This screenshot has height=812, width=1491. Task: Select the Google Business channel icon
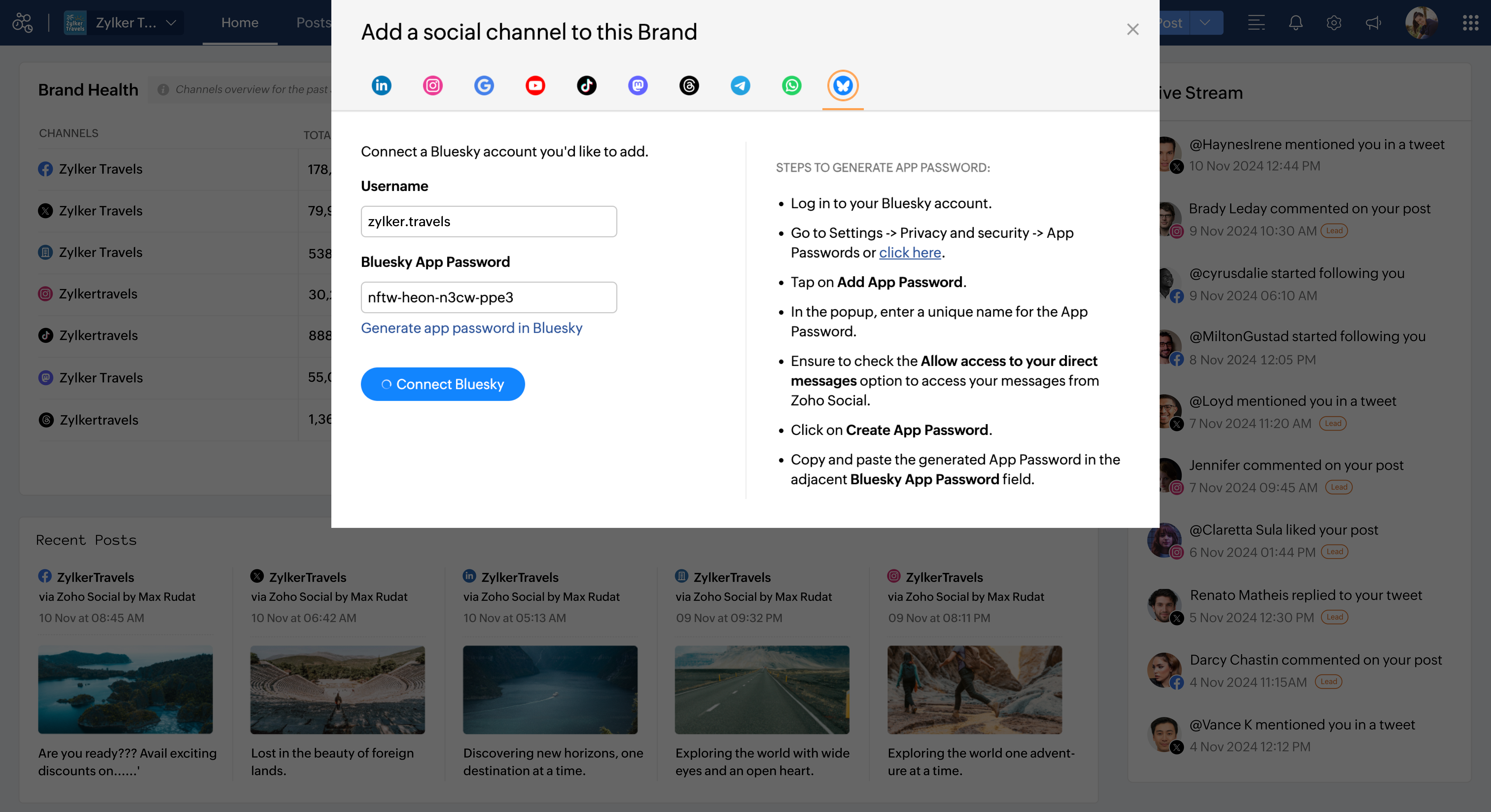tap(484, 86)
